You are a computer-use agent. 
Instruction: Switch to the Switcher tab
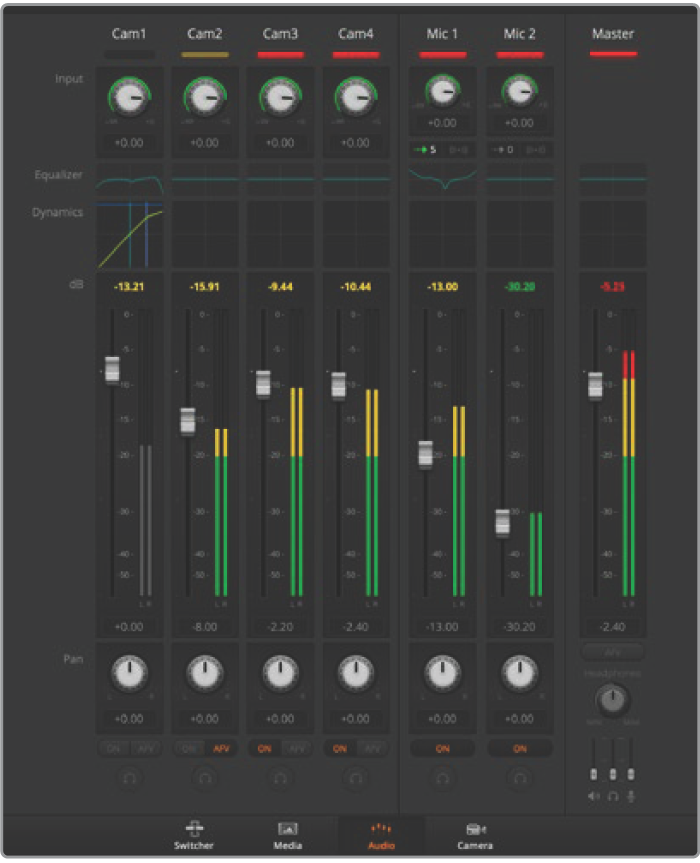tap(194, 835)
